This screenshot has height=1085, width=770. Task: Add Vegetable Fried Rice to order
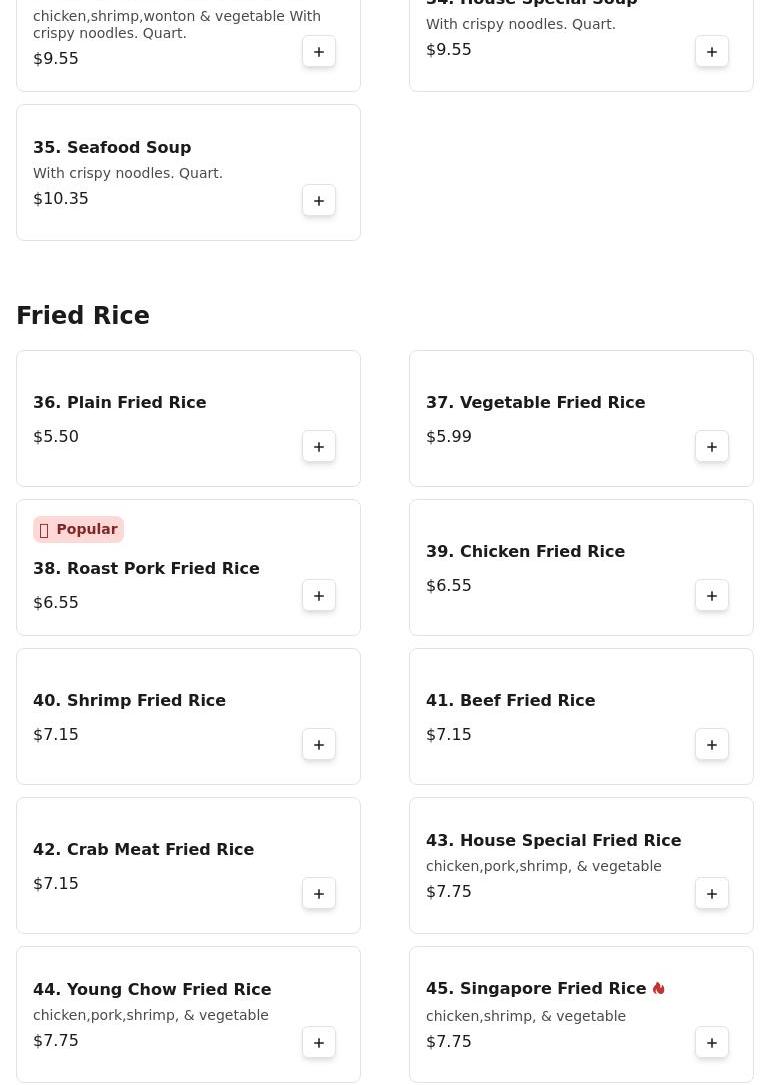(712, 447)
